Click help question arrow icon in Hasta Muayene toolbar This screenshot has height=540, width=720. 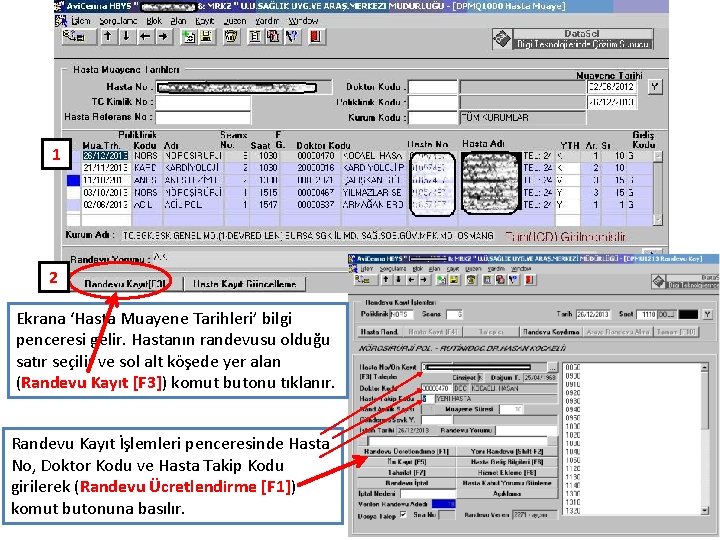click(292, 37)
